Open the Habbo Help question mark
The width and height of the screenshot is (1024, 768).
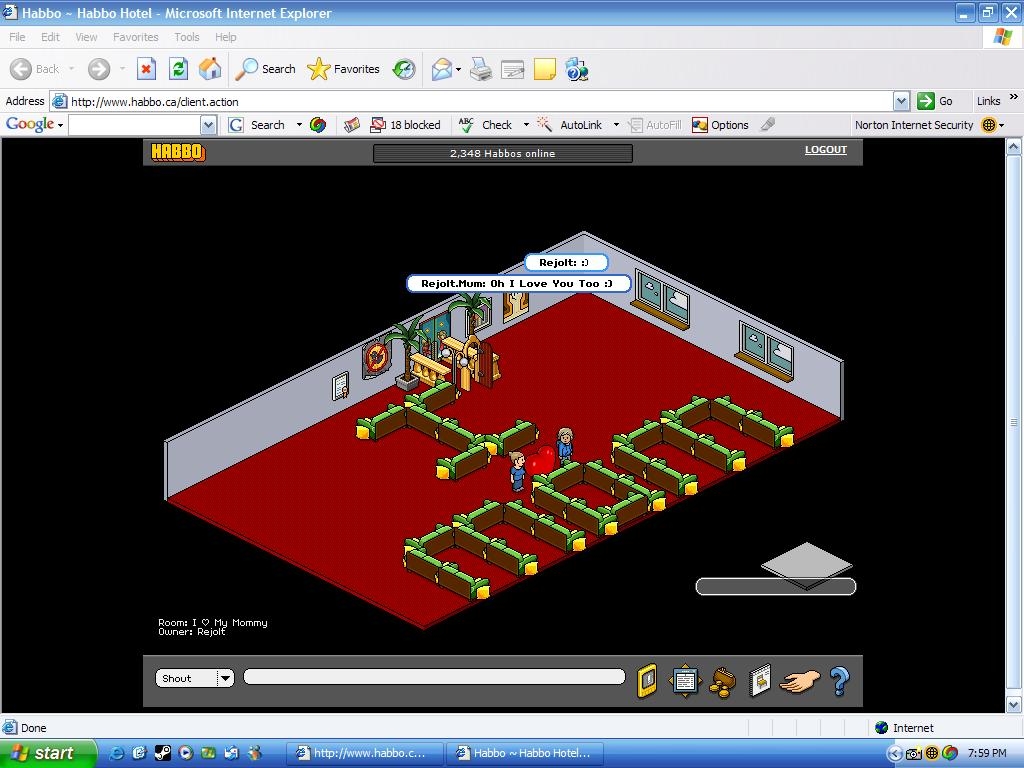(x=840, y=681)
